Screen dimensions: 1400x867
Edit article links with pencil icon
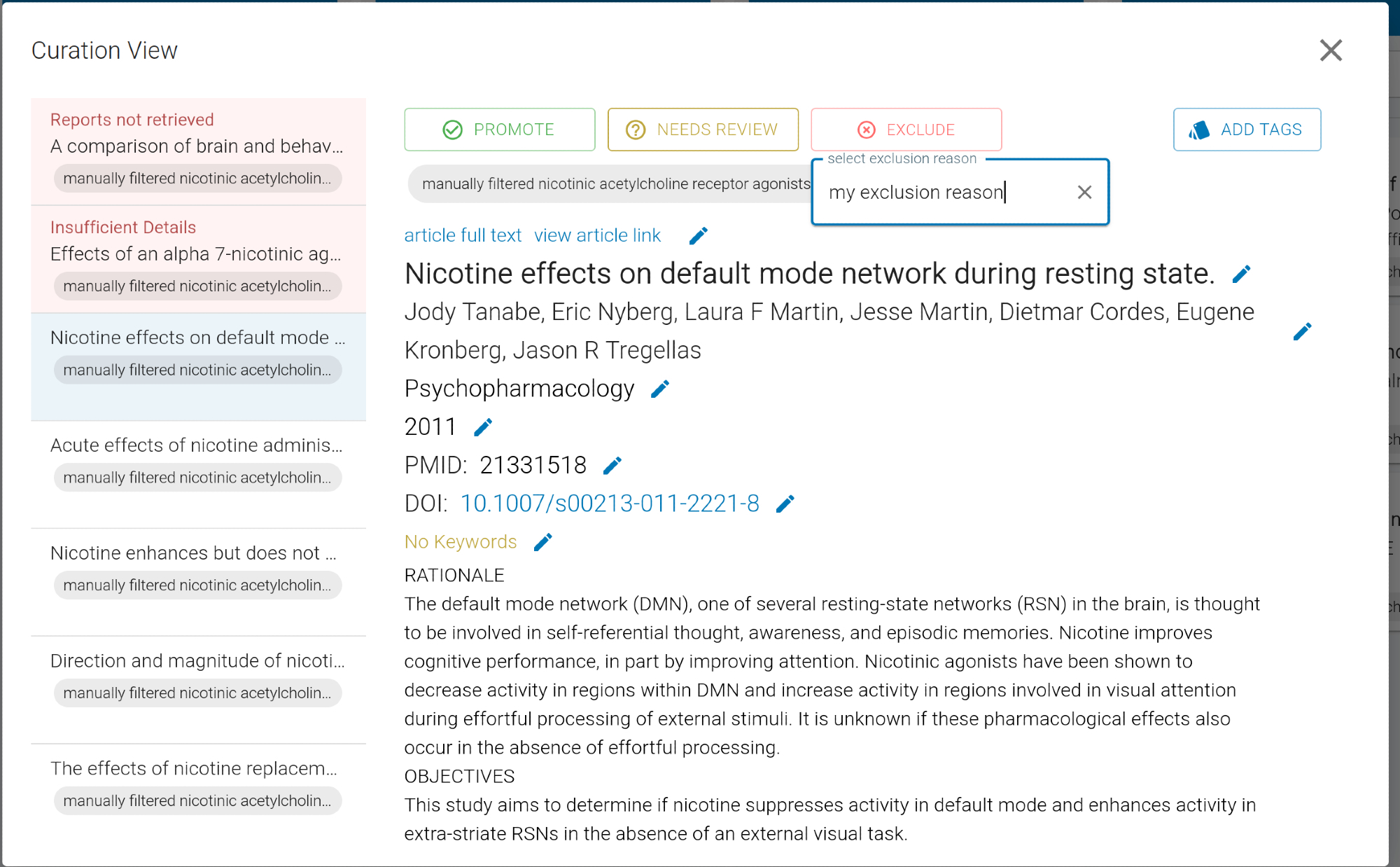tap(698, 236)
